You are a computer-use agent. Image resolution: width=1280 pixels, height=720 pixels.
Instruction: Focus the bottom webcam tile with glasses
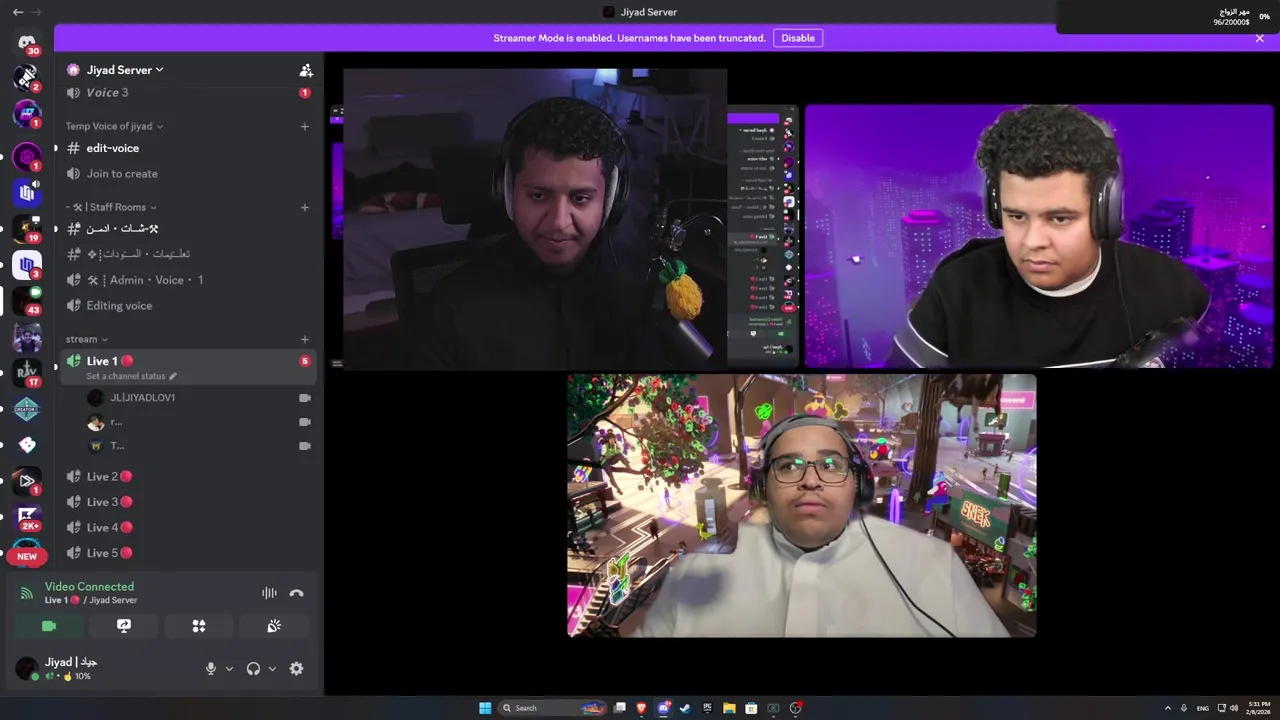[802, 506]
